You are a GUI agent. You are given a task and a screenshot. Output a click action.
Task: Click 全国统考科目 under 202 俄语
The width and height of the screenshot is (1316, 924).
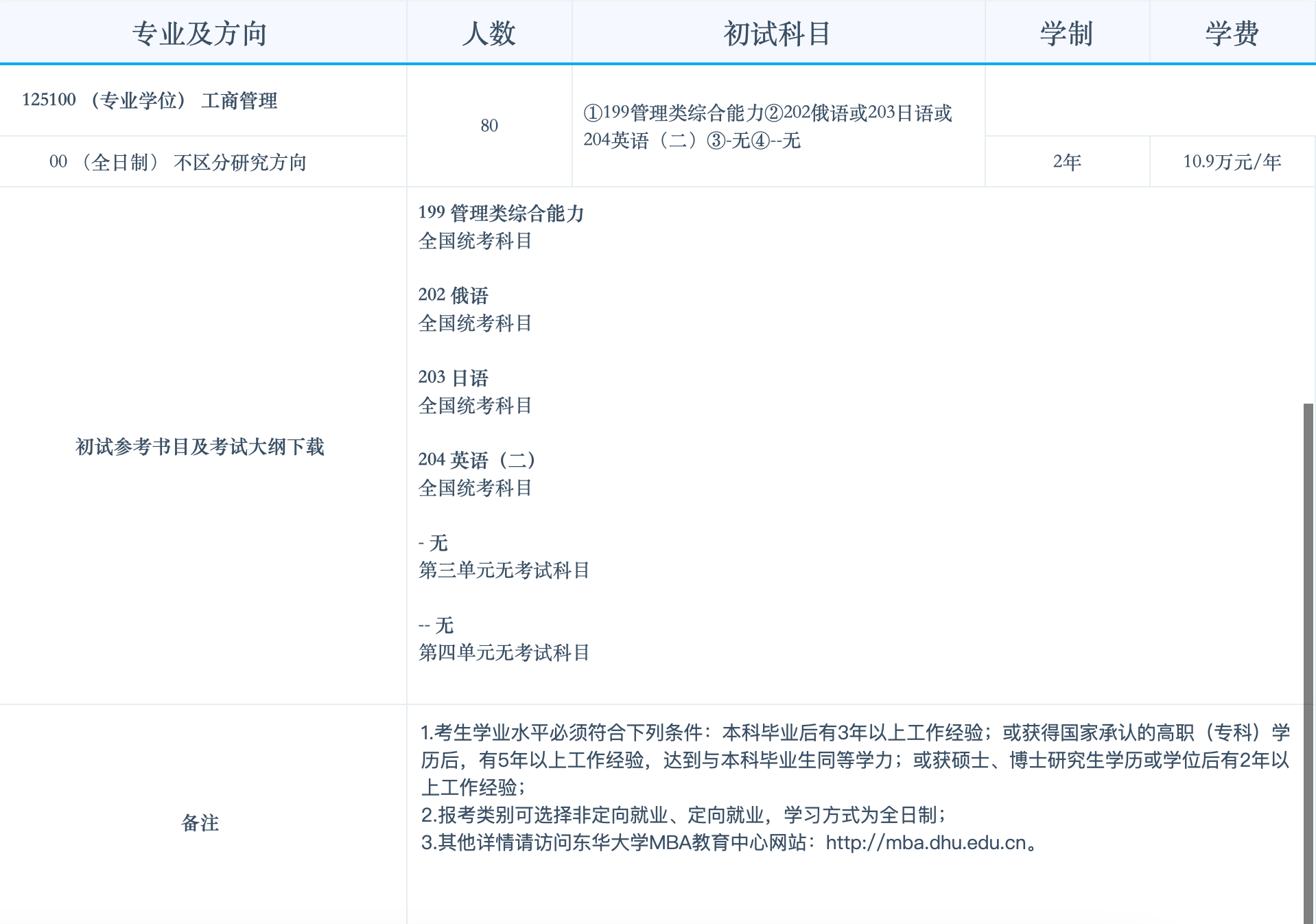pos(475,323)
